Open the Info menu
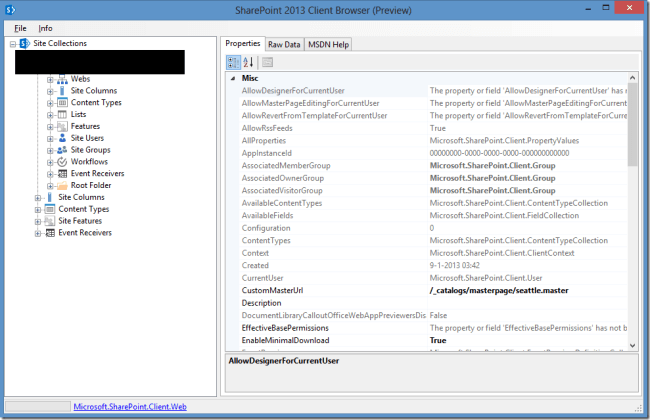 [x=45, y=28]
